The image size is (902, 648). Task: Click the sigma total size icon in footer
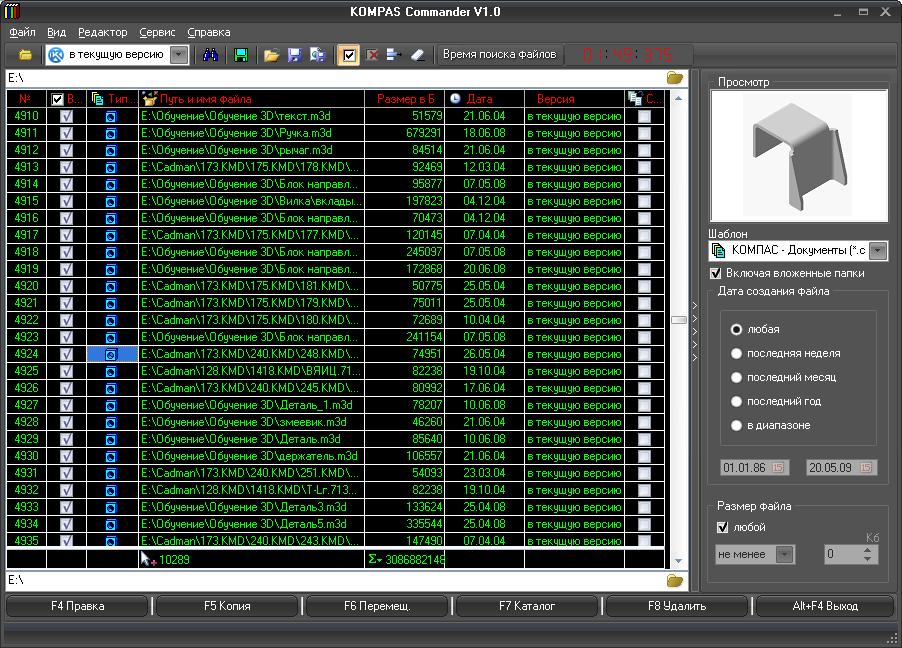coord(375,559)
